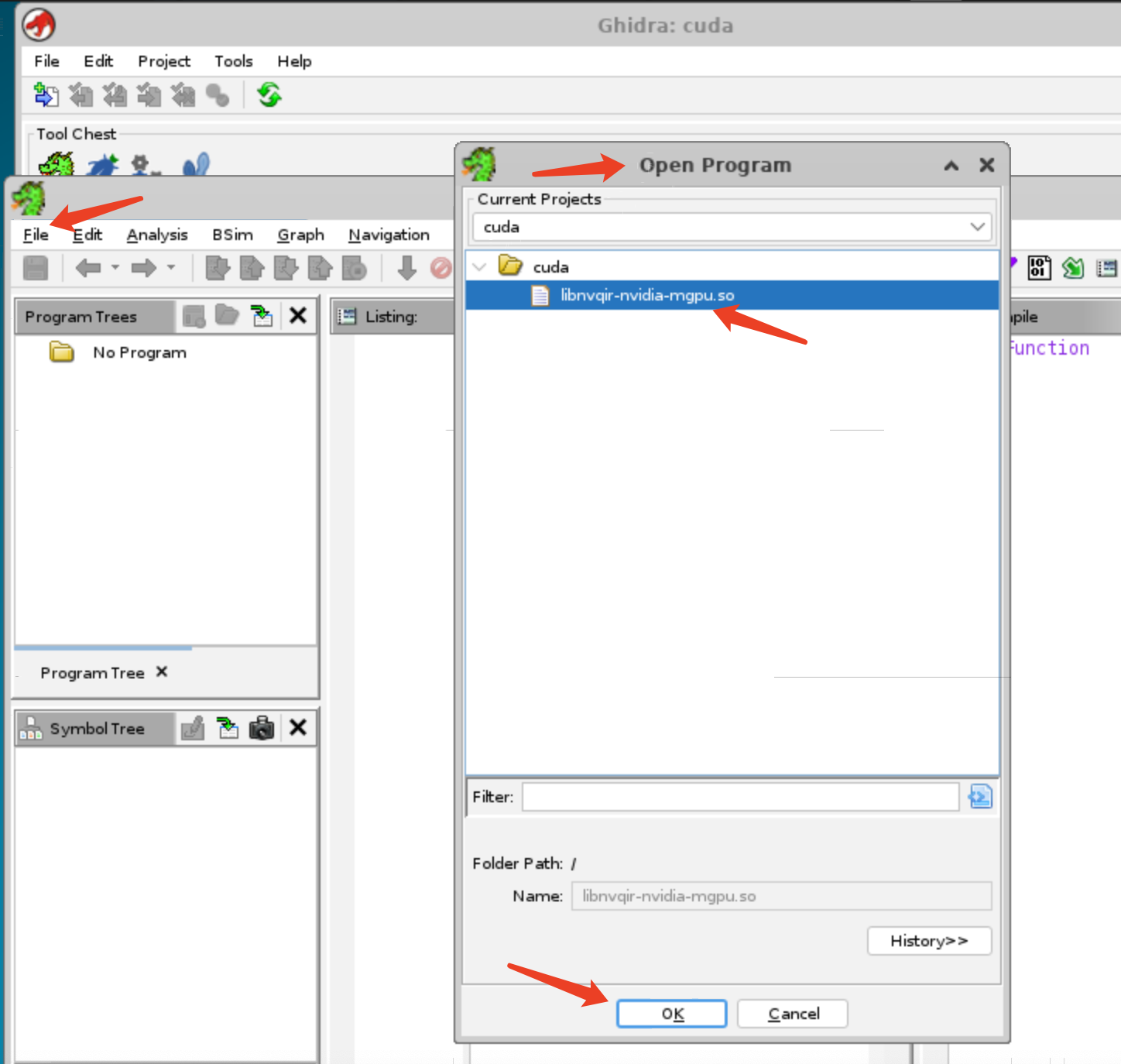1121x1064 pixels.
Task: Open the Tools menu
Action: click(x=234, y=61)
